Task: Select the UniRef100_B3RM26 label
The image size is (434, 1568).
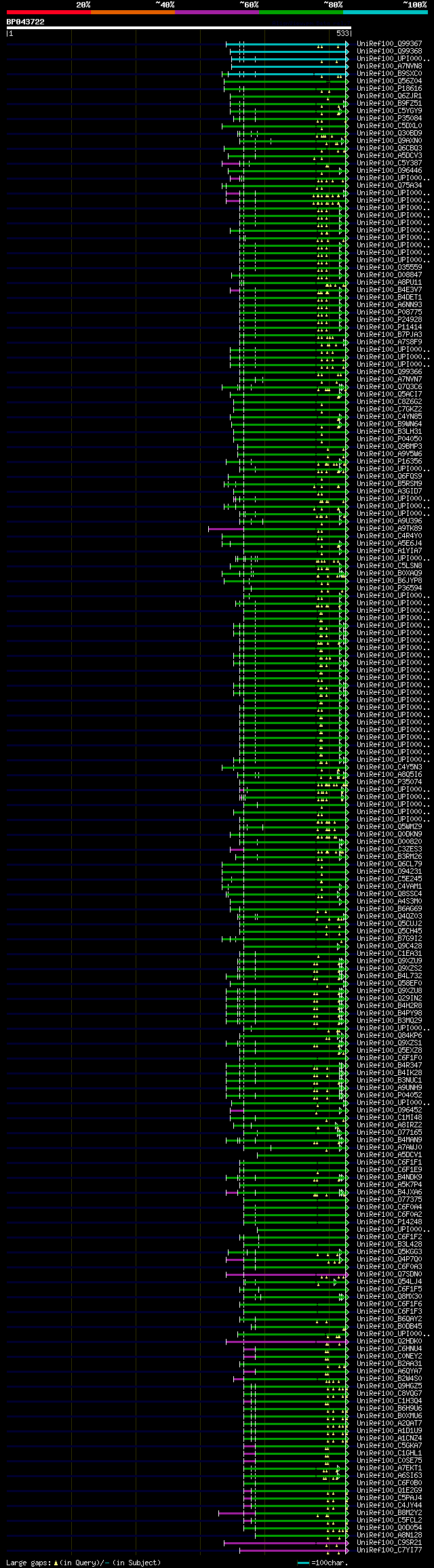Action: pos(389,856)
